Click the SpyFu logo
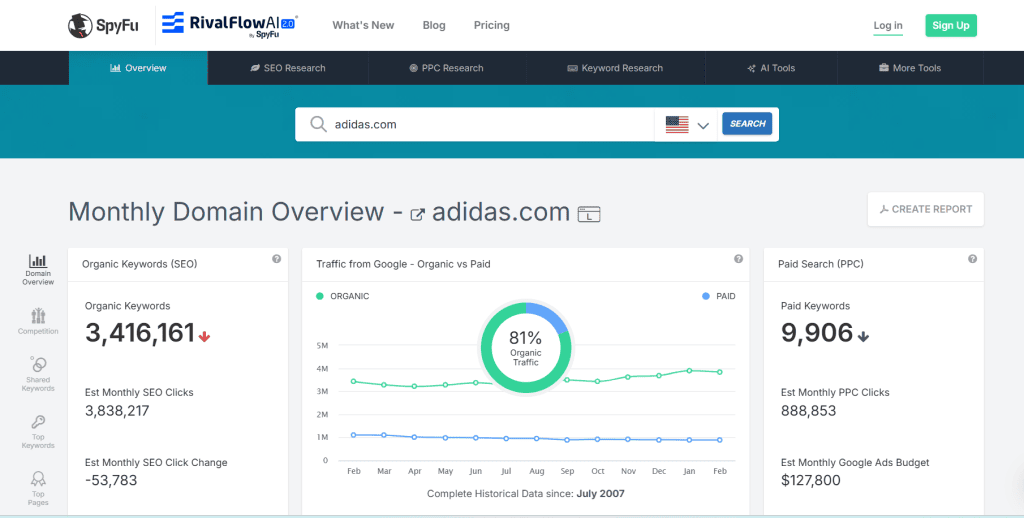The width and height of the screenshot is (1024, 518). [103, 25]
